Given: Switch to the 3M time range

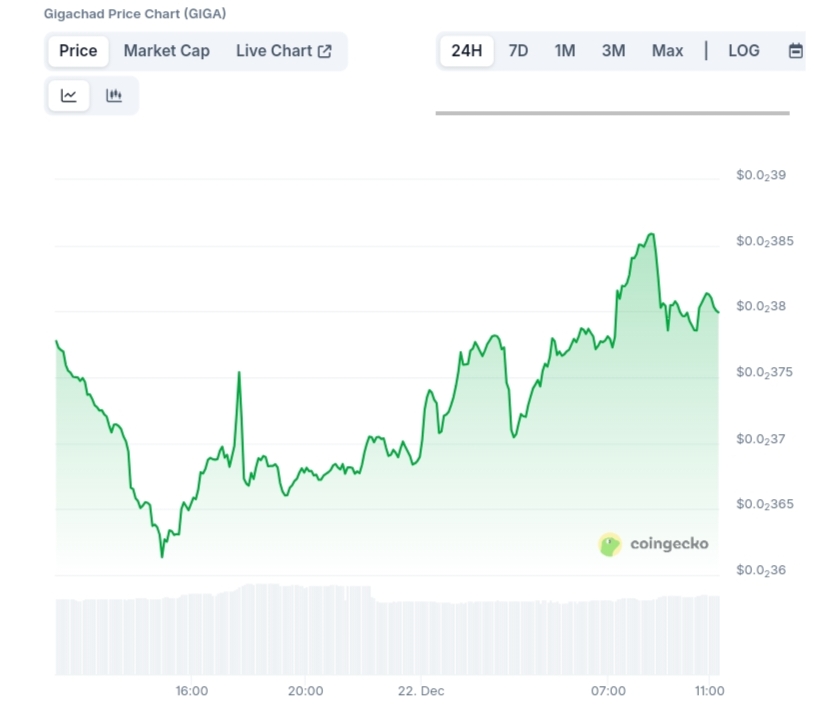Looking at the screenshot, I should [613, 51].
